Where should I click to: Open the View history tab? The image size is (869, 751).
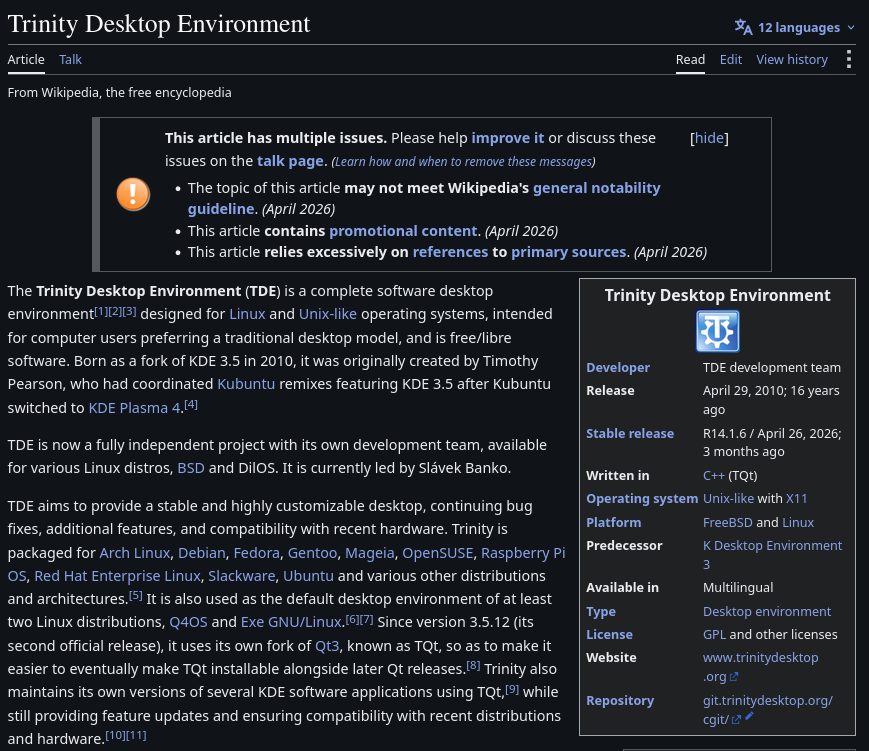[792, 59]
